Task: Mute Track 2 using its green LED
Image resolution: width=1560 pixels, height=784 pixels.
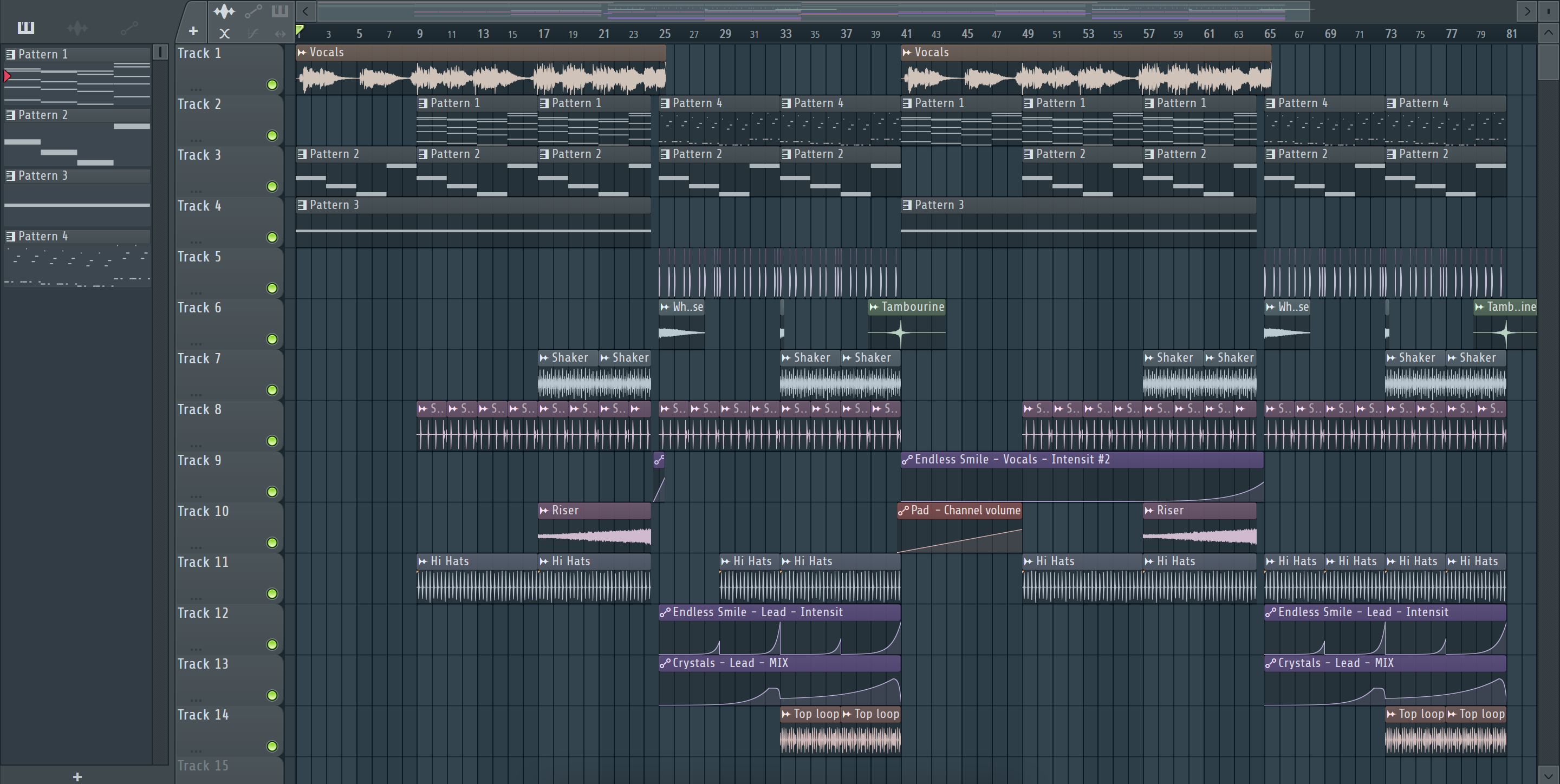Action: click(272, 135)
